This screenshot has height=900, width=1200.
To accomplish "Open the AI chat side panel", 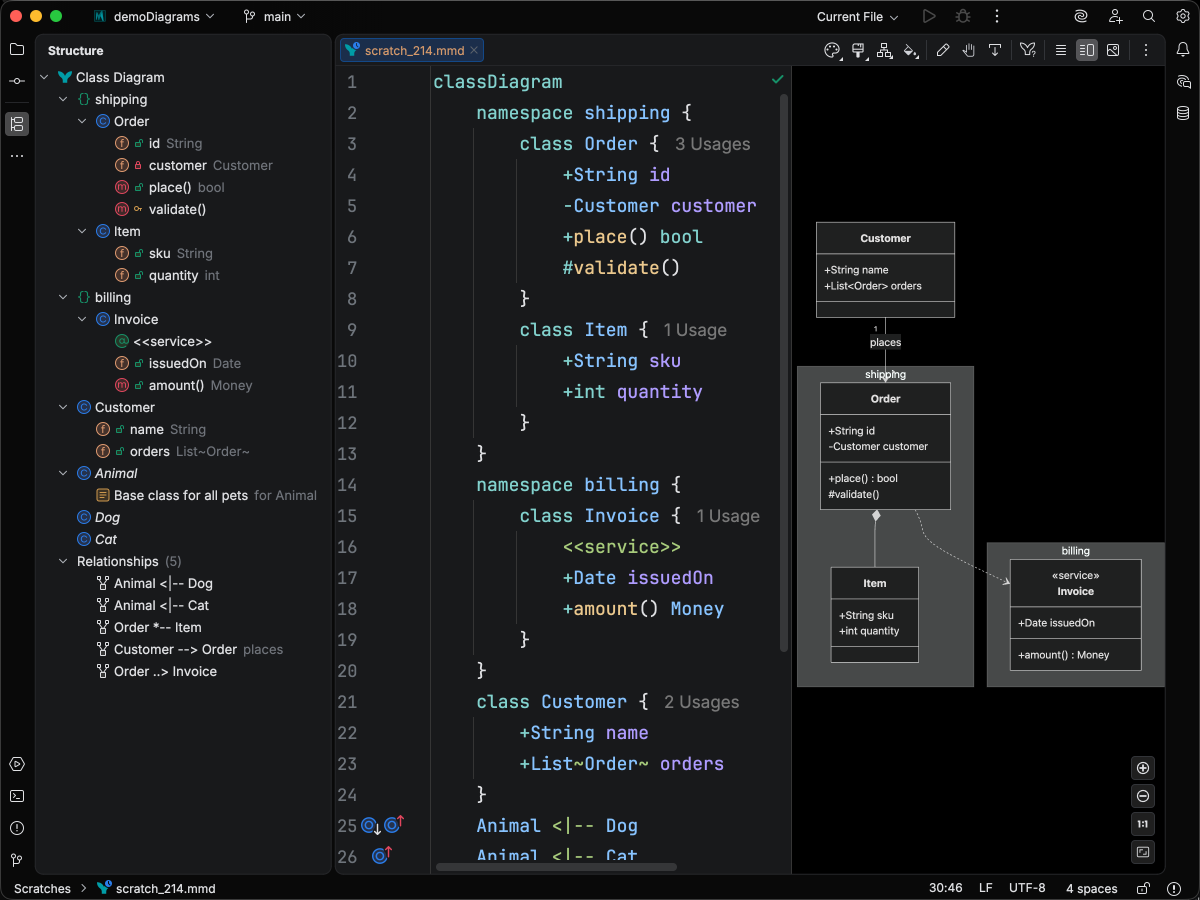I will click(1183, 81).
